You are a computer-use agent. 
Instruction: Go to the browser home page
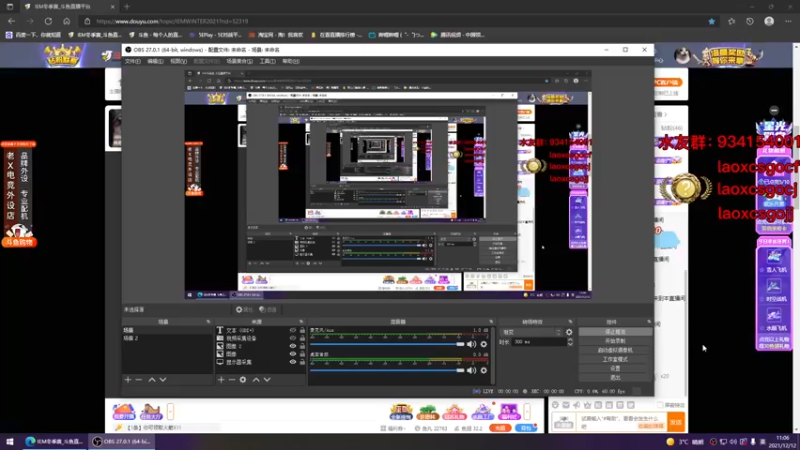coord(66,21)
